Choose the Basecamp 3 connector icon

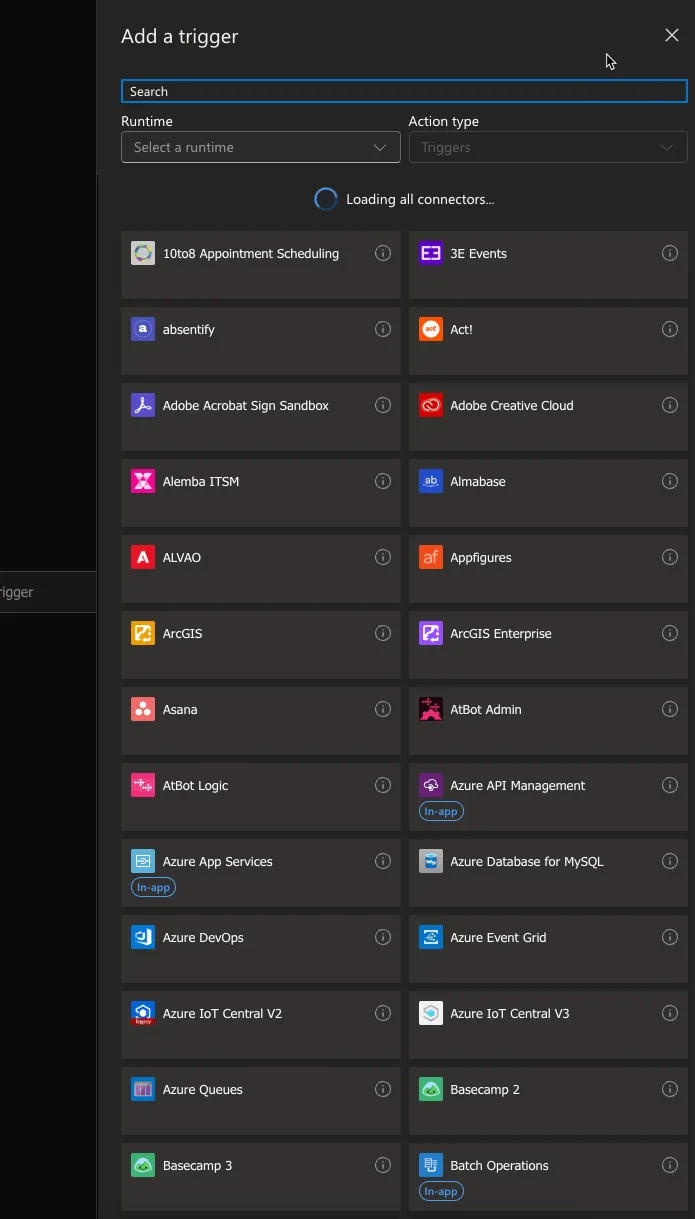click(x=143, y=1166)
